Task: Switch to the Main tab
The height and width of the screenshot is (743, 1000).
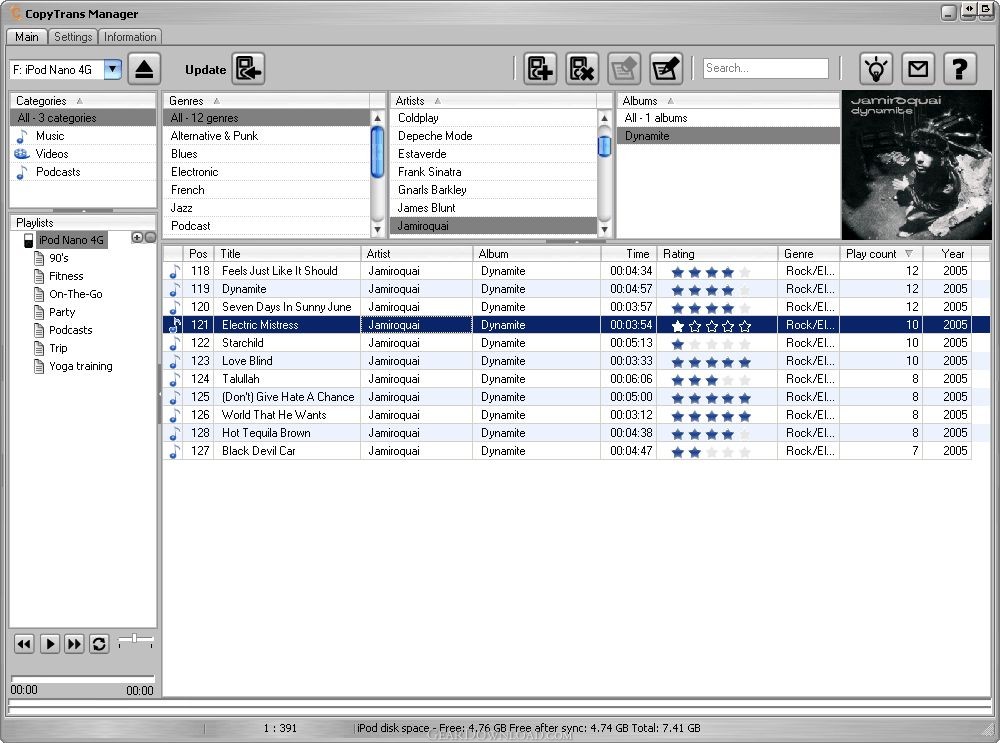Action: tap(27, 37)
